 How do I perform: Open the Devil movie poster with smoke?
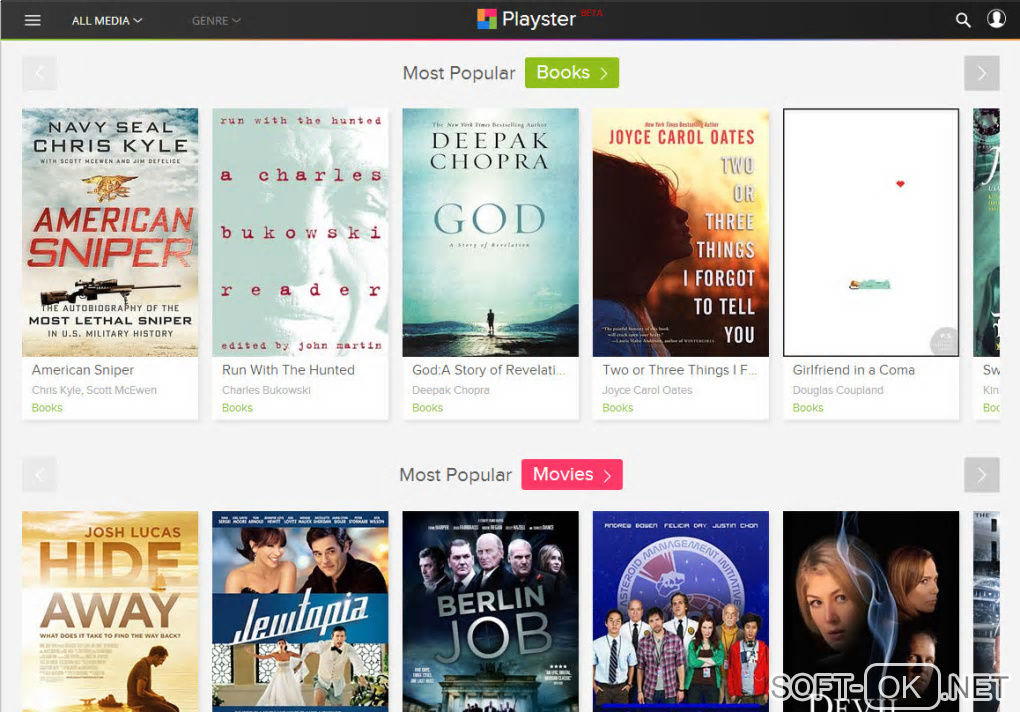pyautogui.click(x=871, y=611)
